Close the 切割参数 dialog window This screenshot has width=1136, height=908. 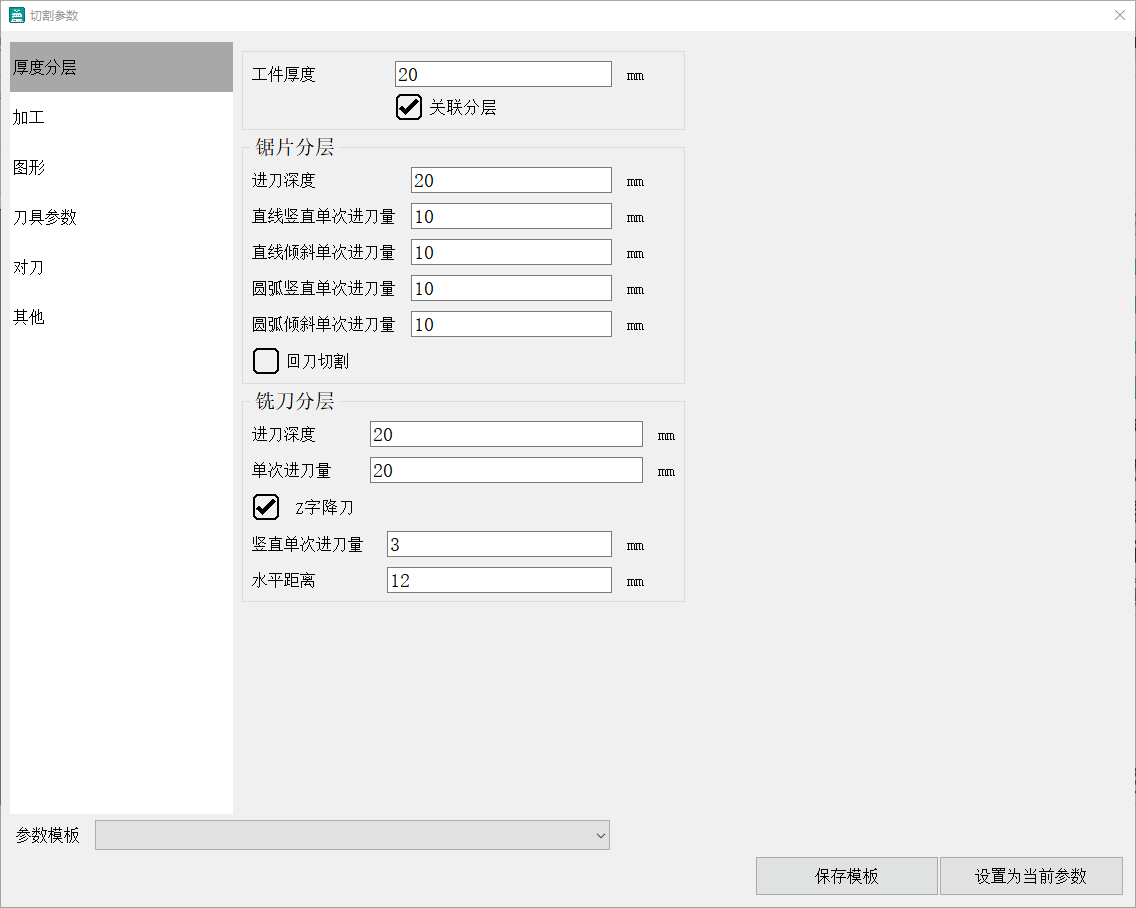coord(1120,15)
